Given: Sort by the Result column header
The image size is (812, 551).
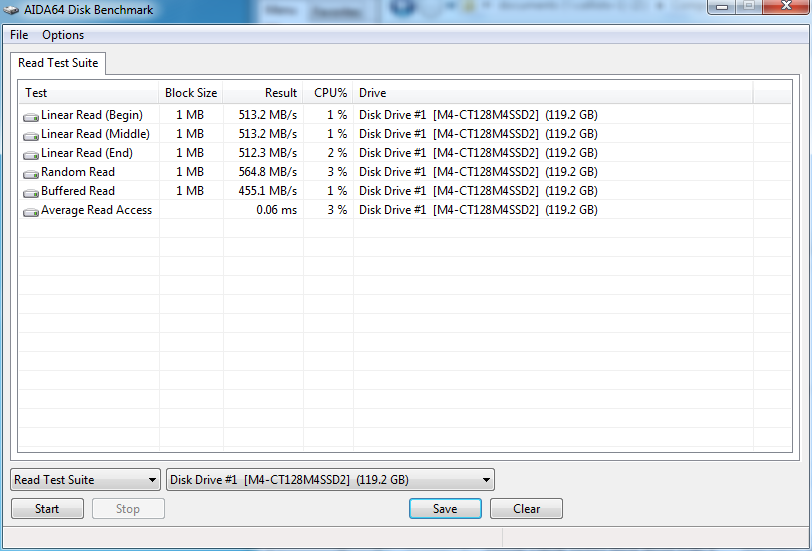Looking at the screenshot, I should pyautogui.click(x=263, y=93).
